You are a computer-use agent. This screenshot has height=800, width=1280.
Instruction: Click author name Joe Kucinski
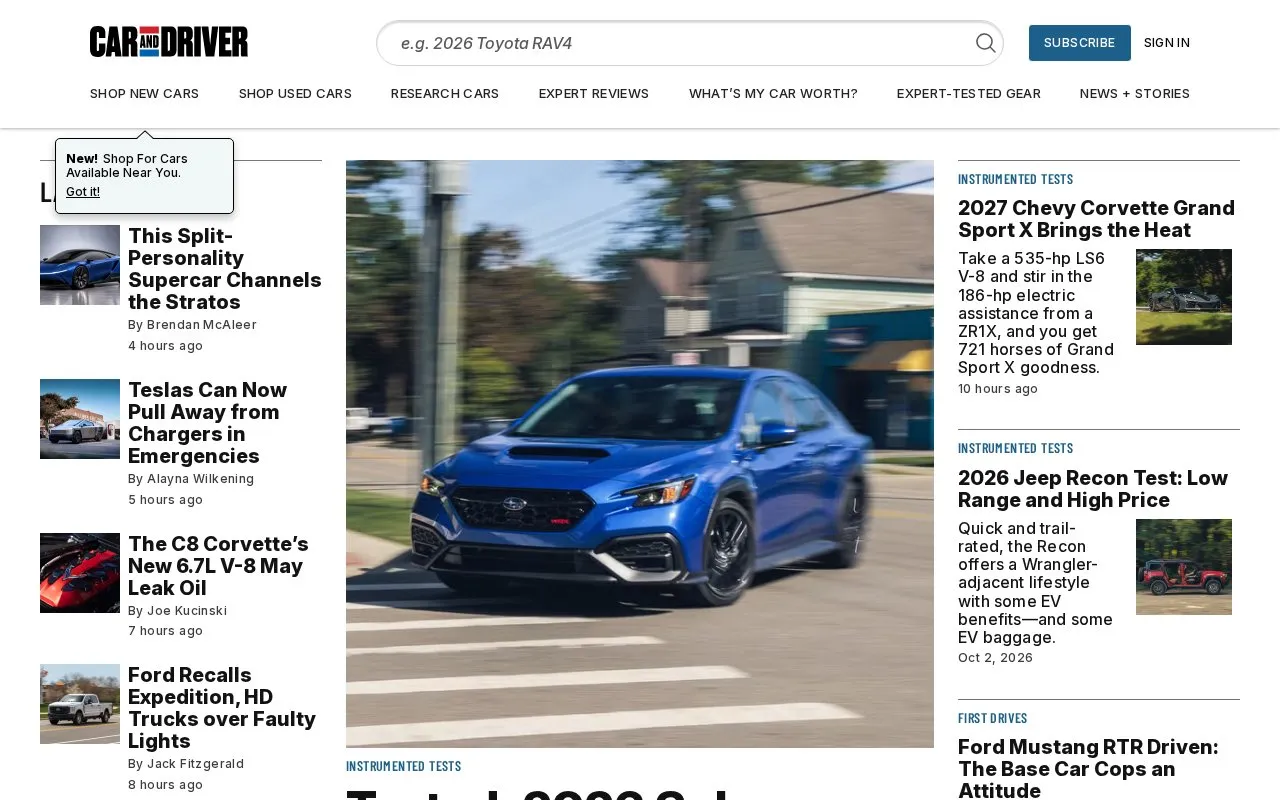(x=187, y=610)
